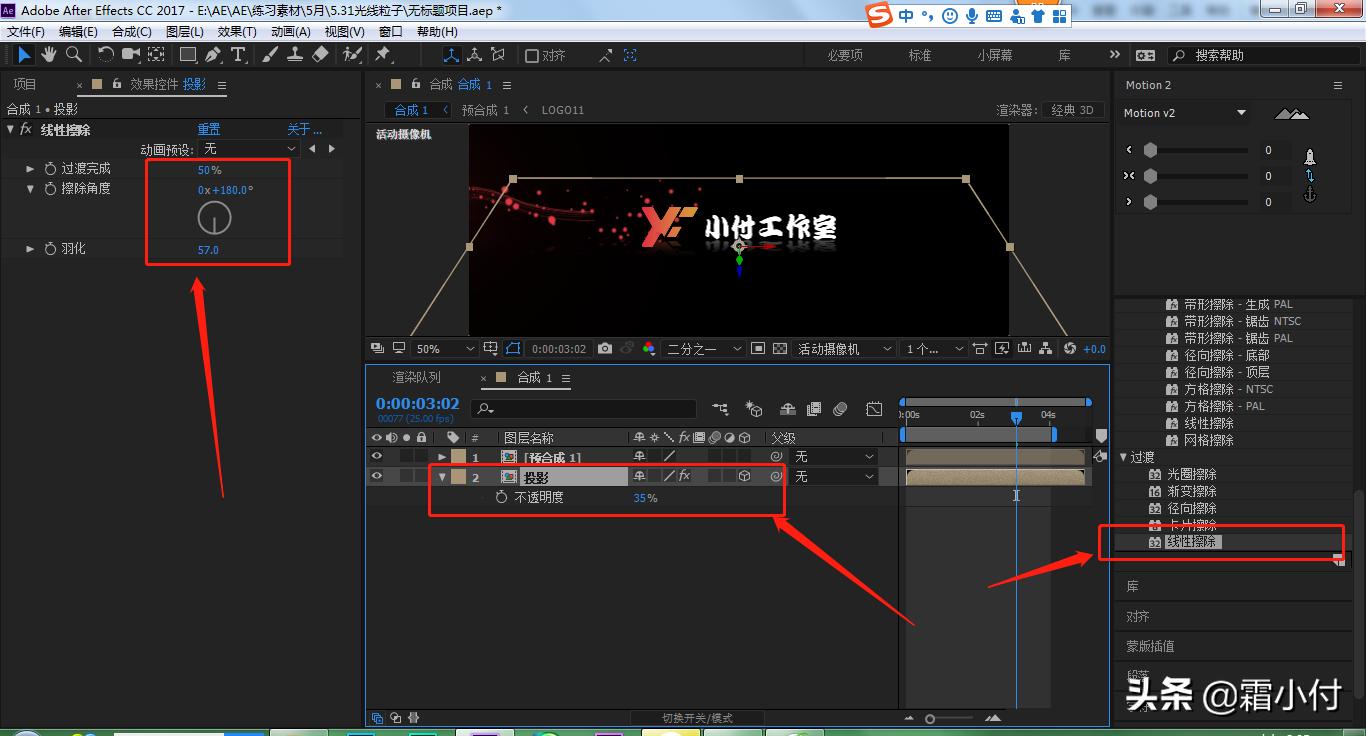
Task: Select the Hand tool in the toolbar
Action: pyautogui.click(x=47, y=54)
